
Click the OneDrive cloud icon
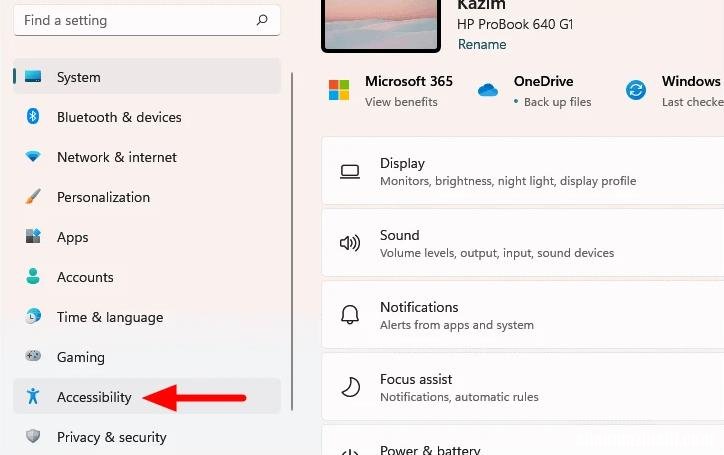coord(488,90)
